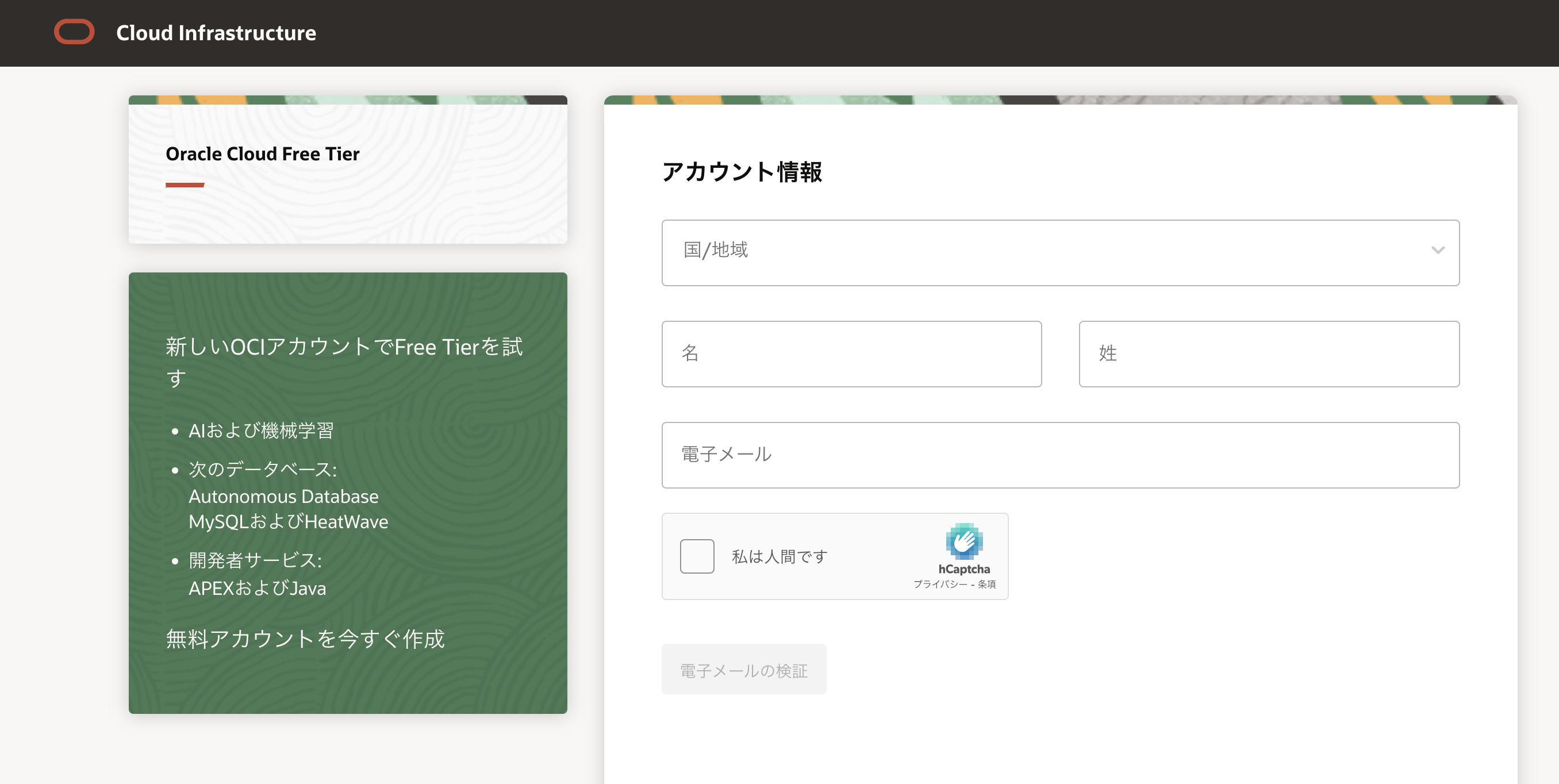Click the 姓 last name field
Viewport: 1559px width, 784px height.
pos(1269,354)
